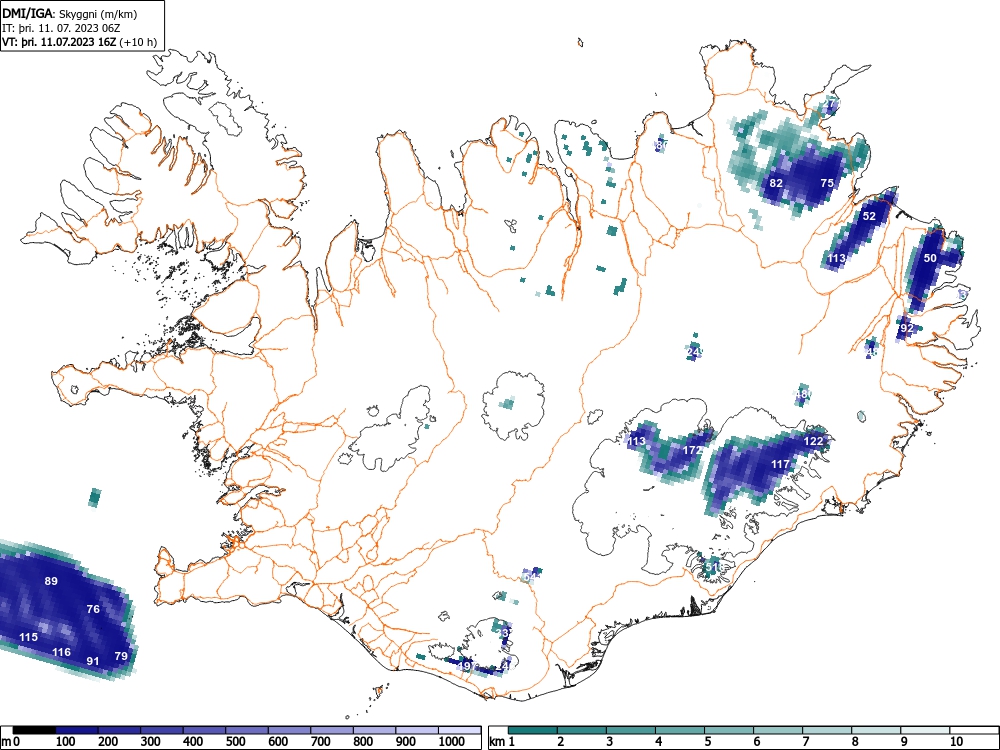Screen dimensions: 1000x750
Task: Click the 'DMI/IGA: Skyggni (m/km)' title text
Action: 70,14
